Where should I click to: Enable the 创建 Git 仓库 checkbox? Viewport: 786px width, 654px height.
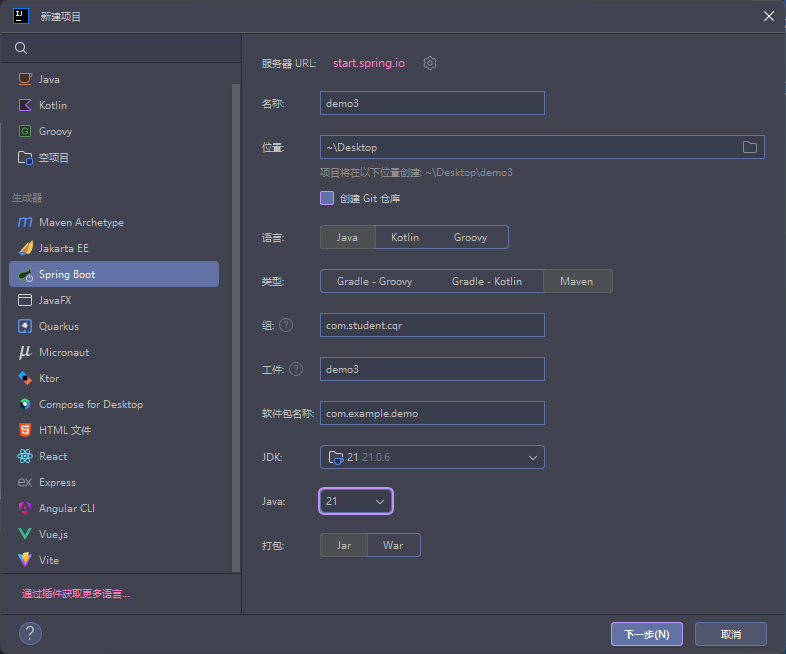[x=327, y=198]
